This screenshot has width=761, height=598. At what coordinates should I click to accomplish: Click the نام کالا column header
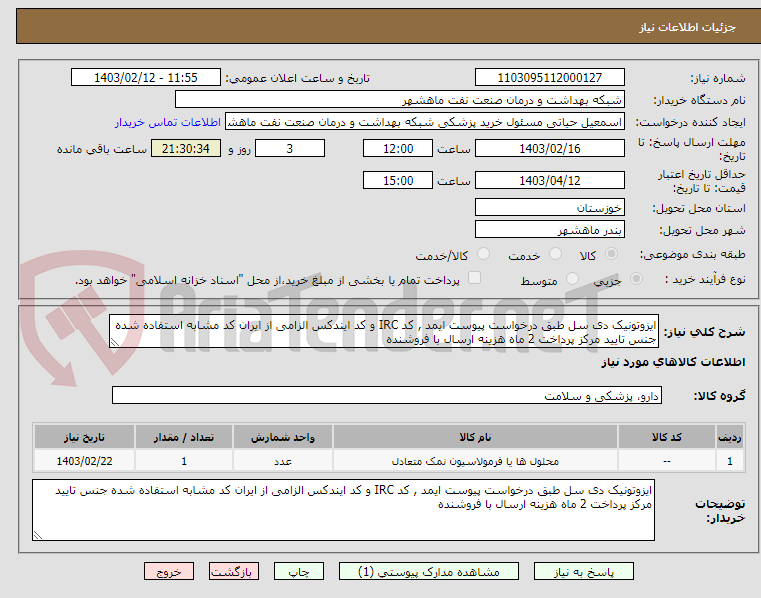475,437
